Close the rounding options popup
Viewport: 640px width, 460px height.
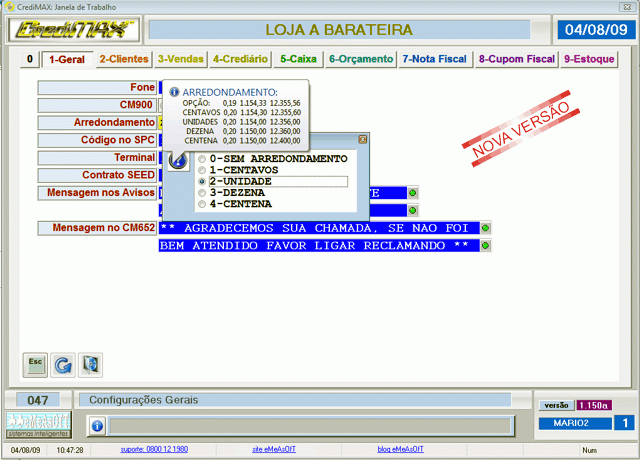pyautogui.click(x=363, y=140)
